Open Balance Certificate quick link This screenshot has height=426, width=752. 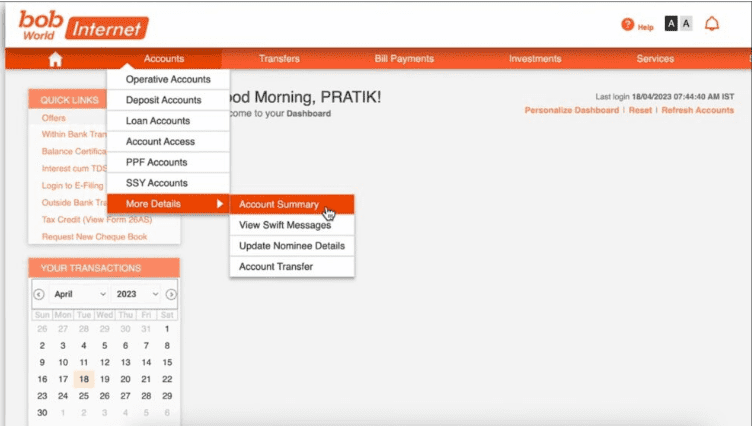74,151
